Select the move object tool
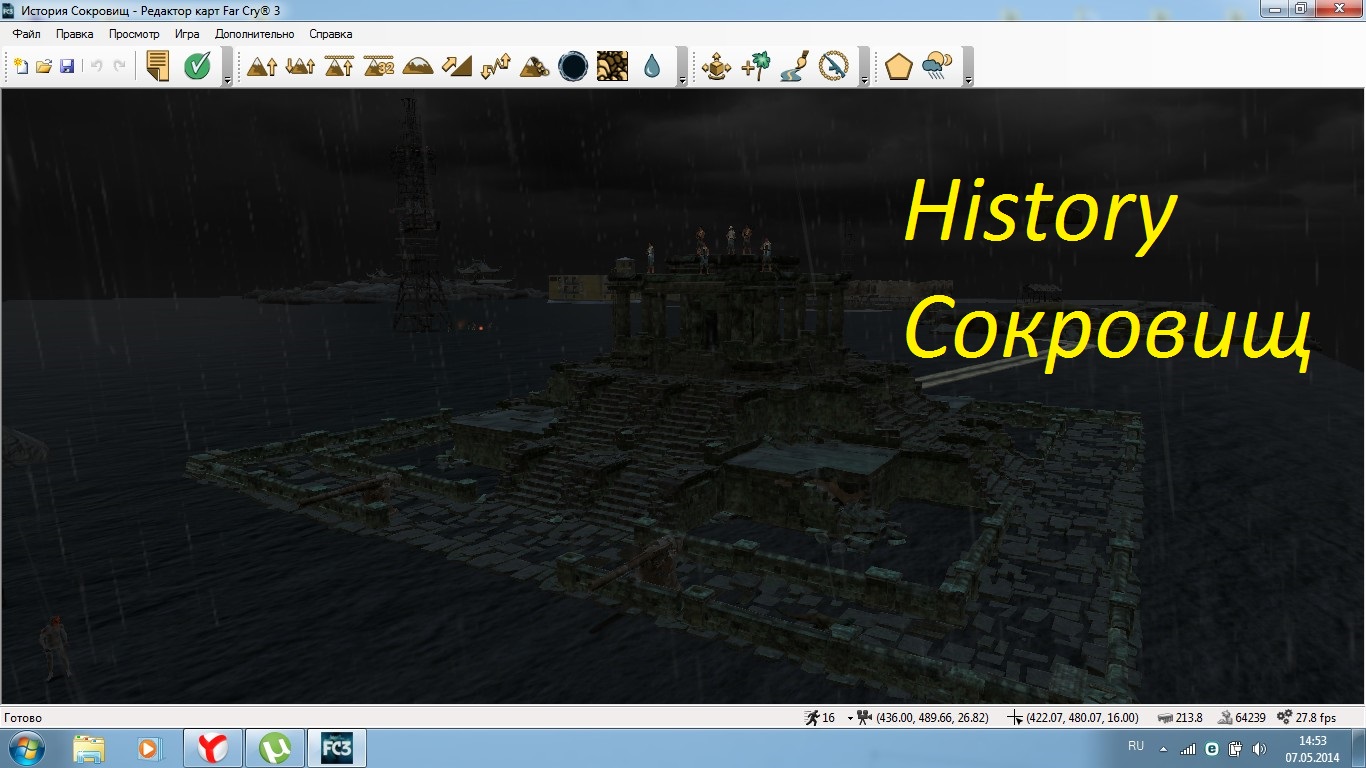The width and height of the screenshot is (1366, 768). point(716,66)
